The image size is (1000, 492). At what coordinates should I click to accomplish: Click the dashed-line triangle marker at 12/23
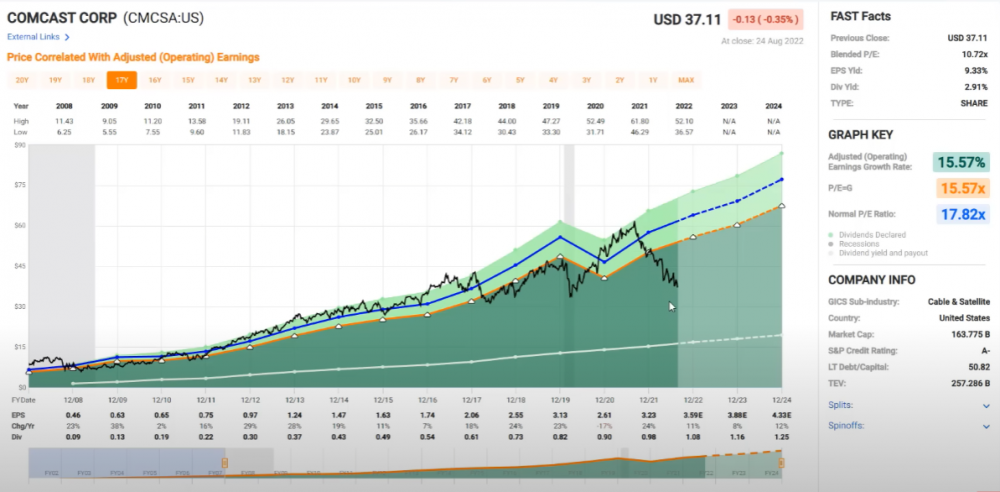pos(737,225)
